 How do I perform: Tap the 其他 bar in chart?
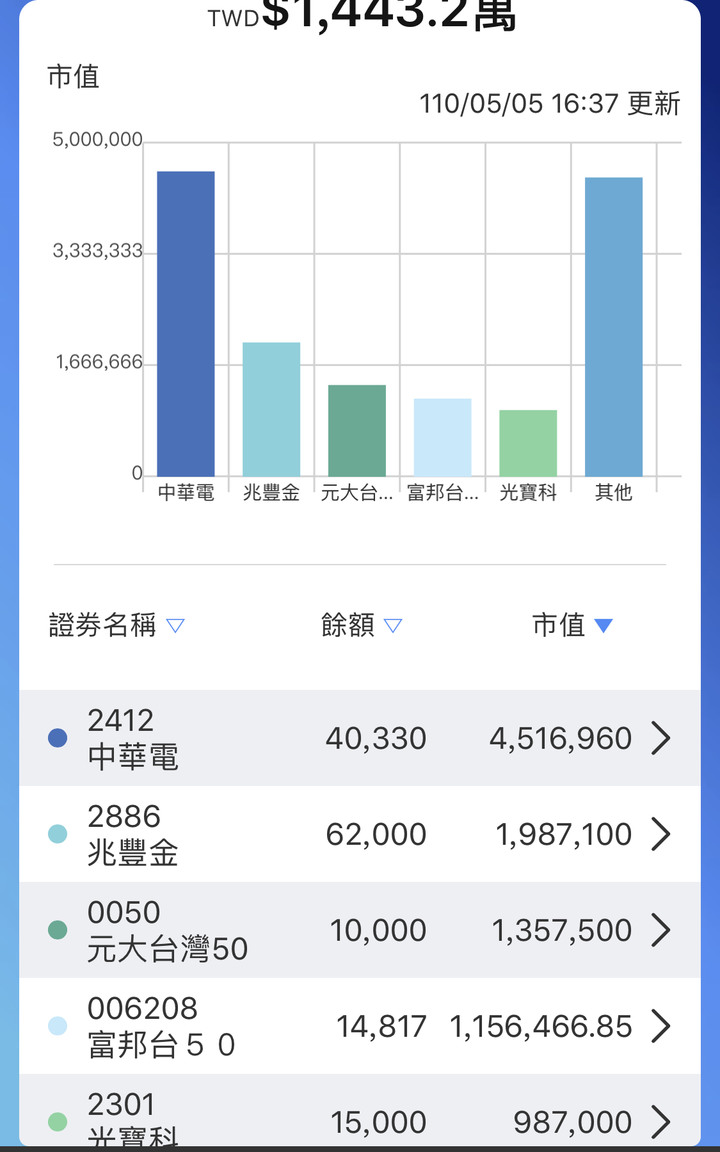coord(613,327)
